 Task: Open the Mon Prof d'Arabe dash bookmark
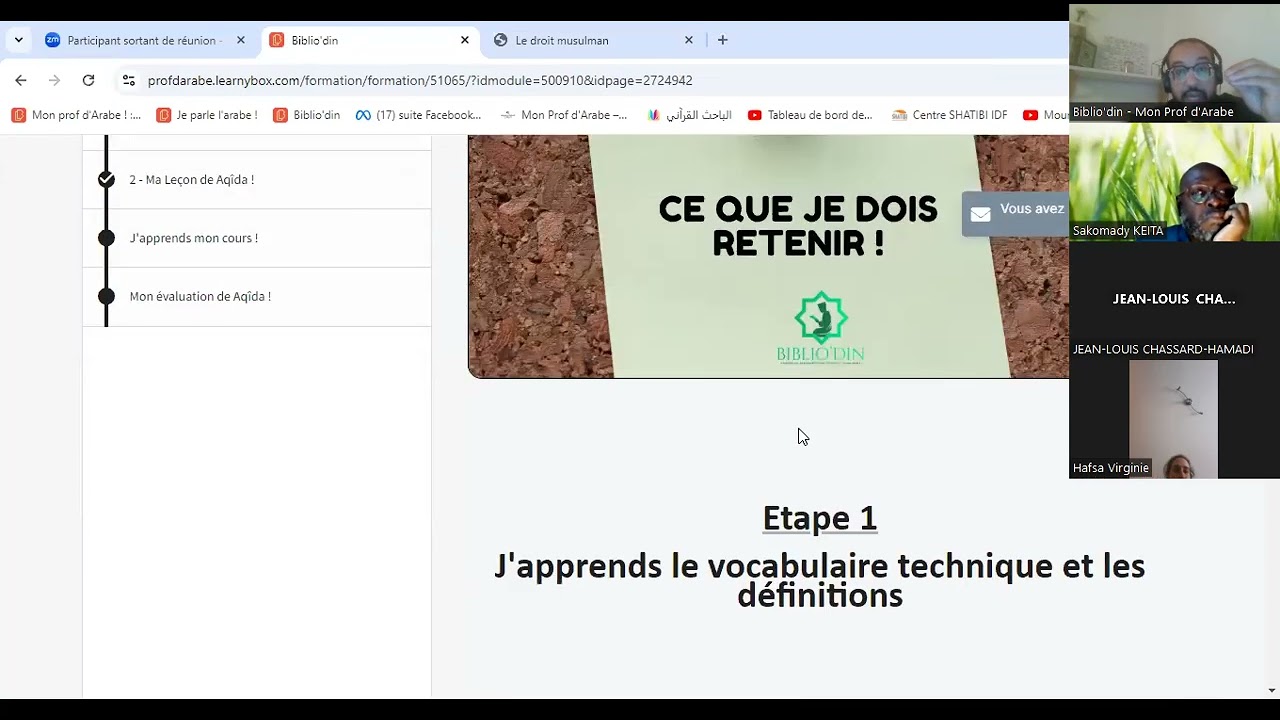(x=564, y=115)
